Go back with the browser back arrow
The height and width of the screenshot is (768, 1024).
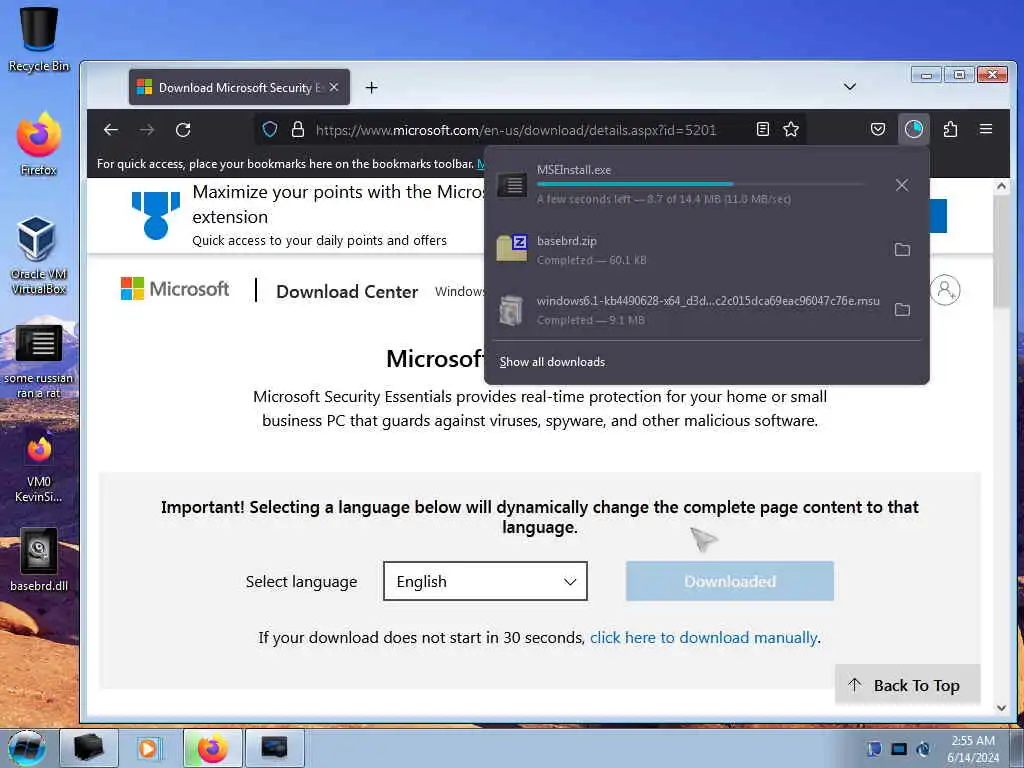point(111,130)
